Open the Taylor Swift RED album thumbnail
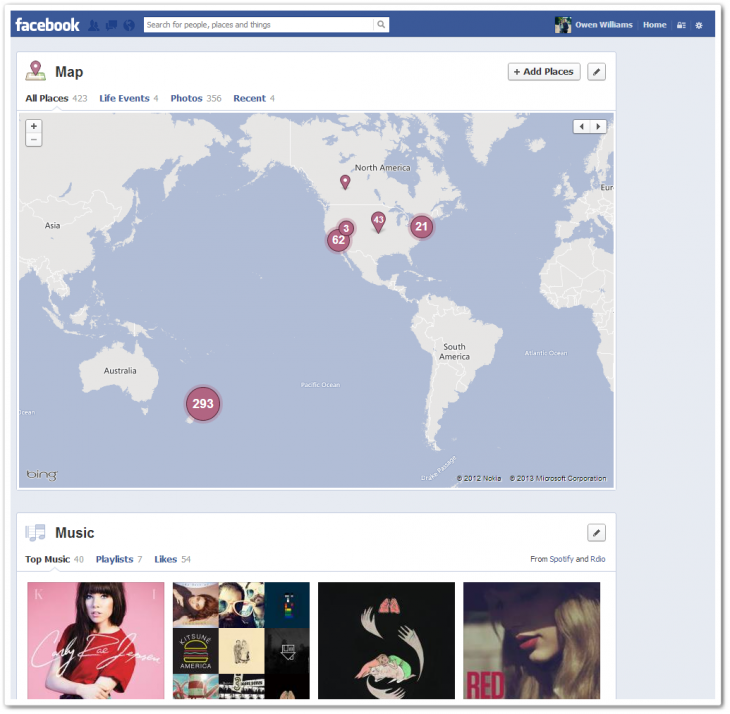The height and width of the screenshot is (714, 730). 531,640
